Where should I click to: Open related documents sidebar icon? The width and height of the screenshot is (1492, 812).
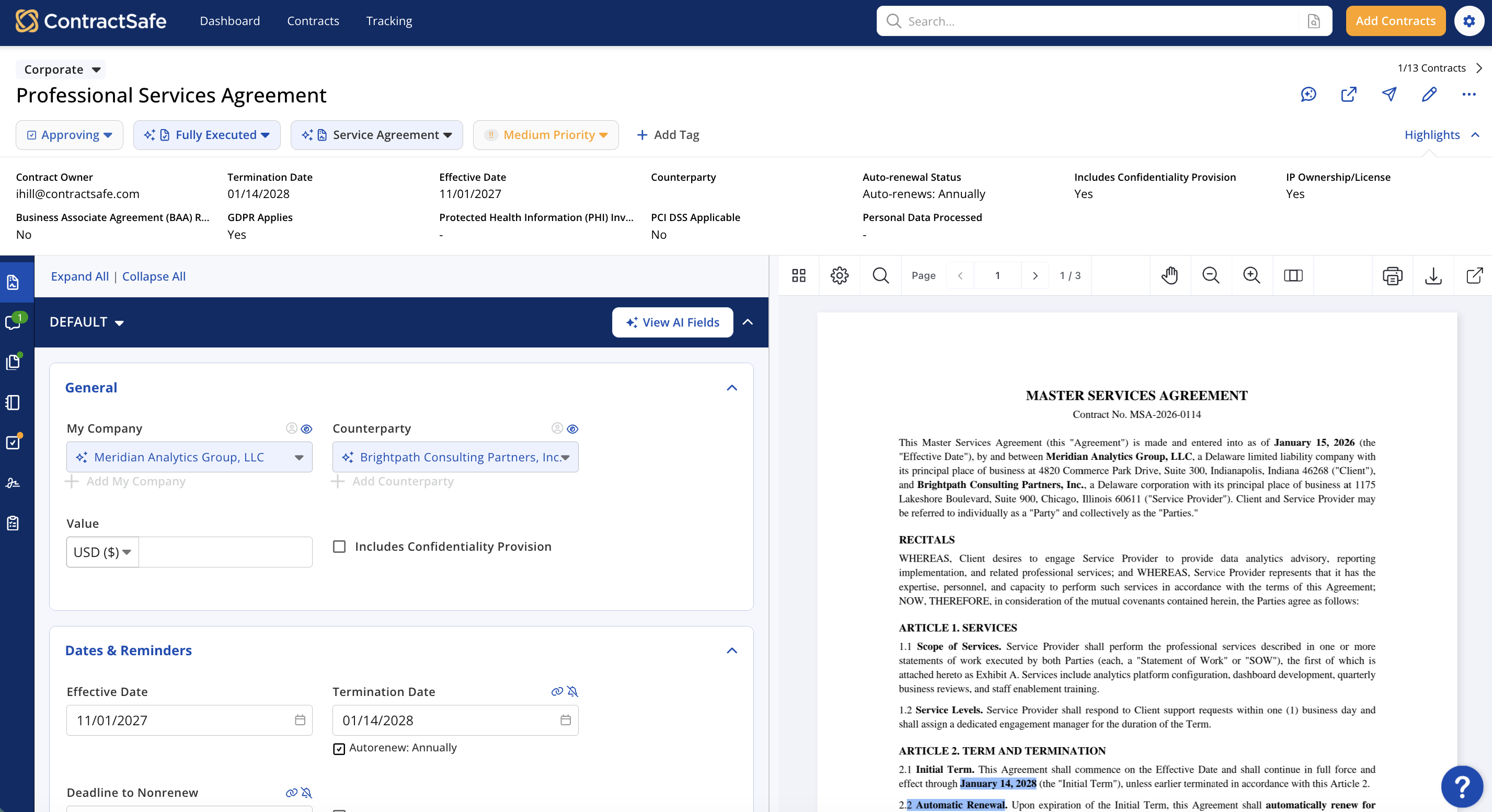[x=13, y=362]
